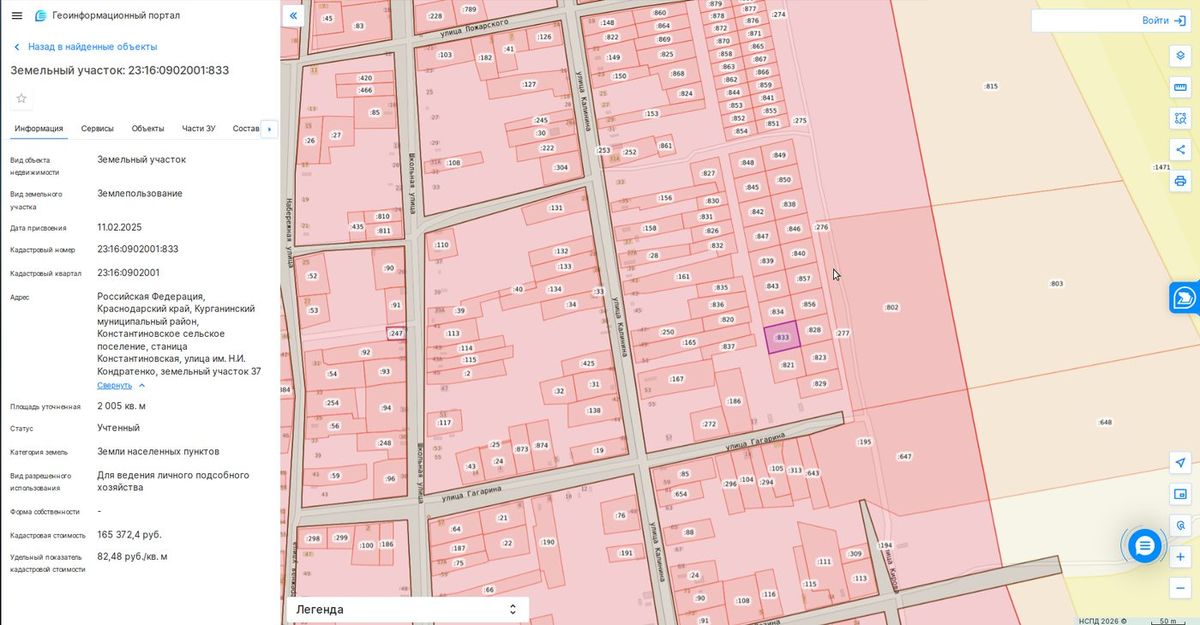Screen dimensions: 1200x625
Task: Open the round blue chat button
Action: [x=1145, y=545]
